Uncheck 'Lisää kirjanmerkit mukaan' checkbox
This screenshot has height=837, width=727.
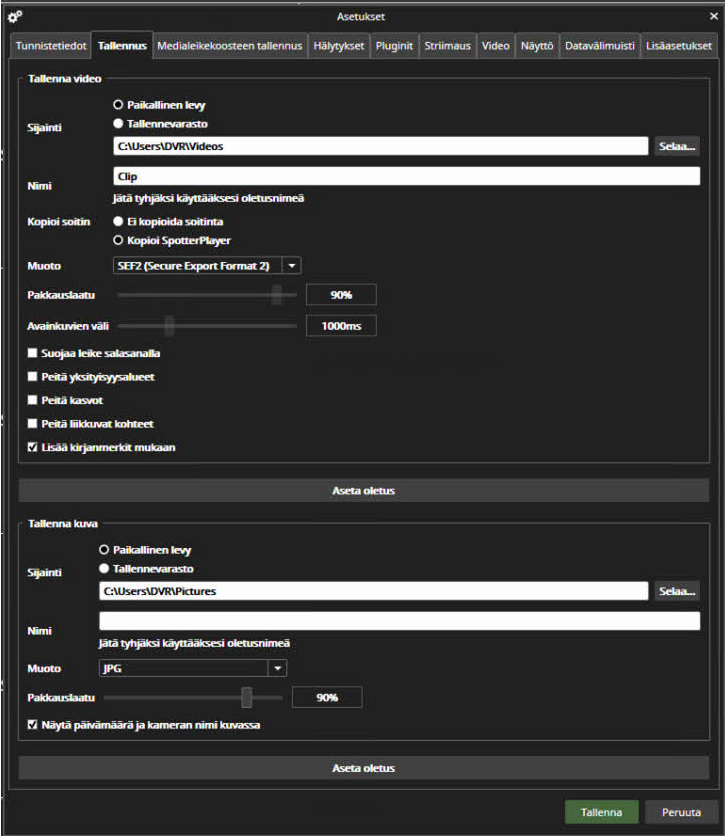coord(33,447)
